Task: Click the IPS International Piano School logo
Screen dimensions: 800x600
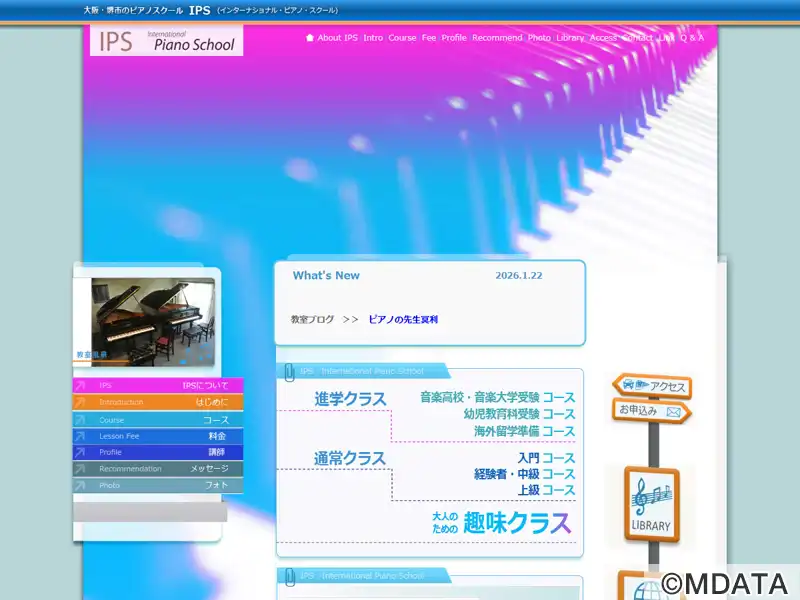Action: pos(166,41)
